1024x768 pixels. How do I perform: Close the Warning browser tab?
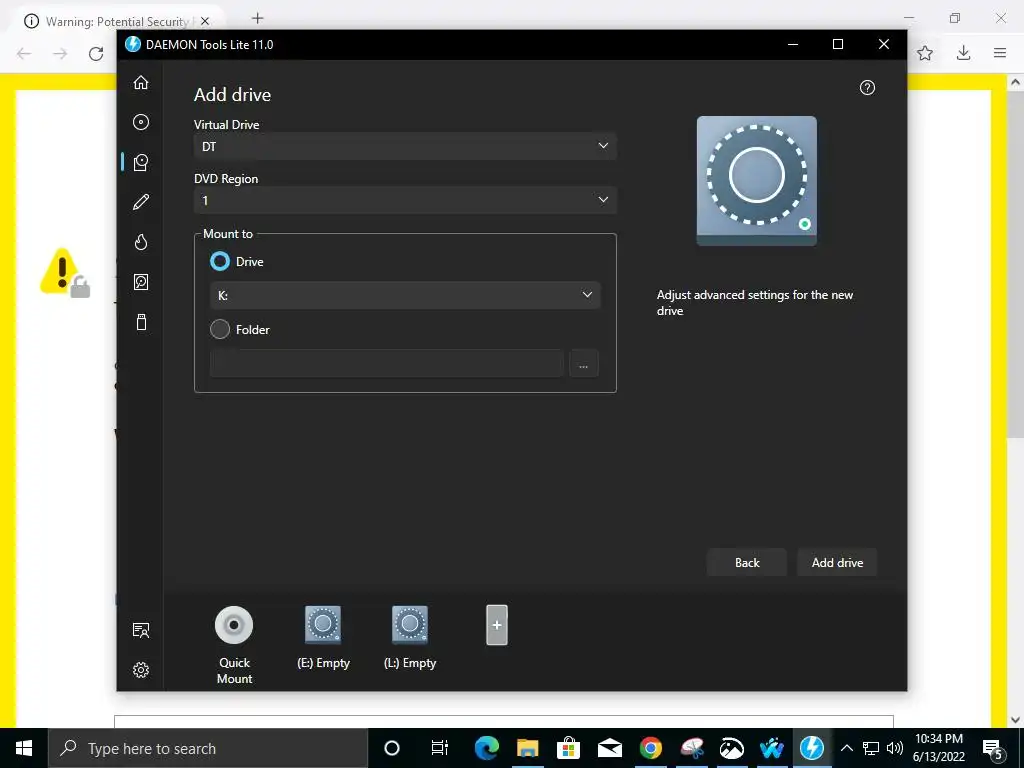[x=205, y=21]
